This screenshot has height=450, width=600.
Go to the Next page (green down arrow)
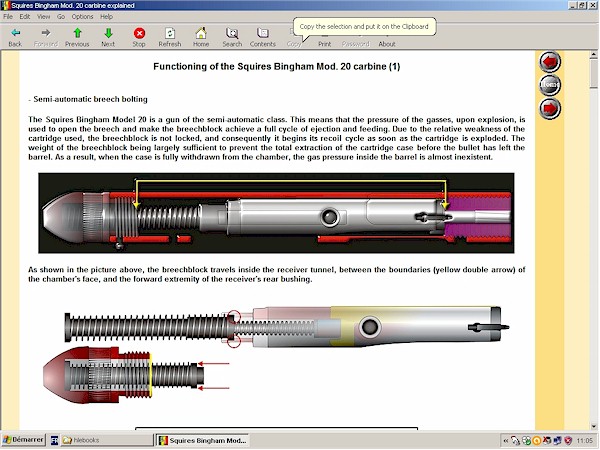(x=108, y=37)
